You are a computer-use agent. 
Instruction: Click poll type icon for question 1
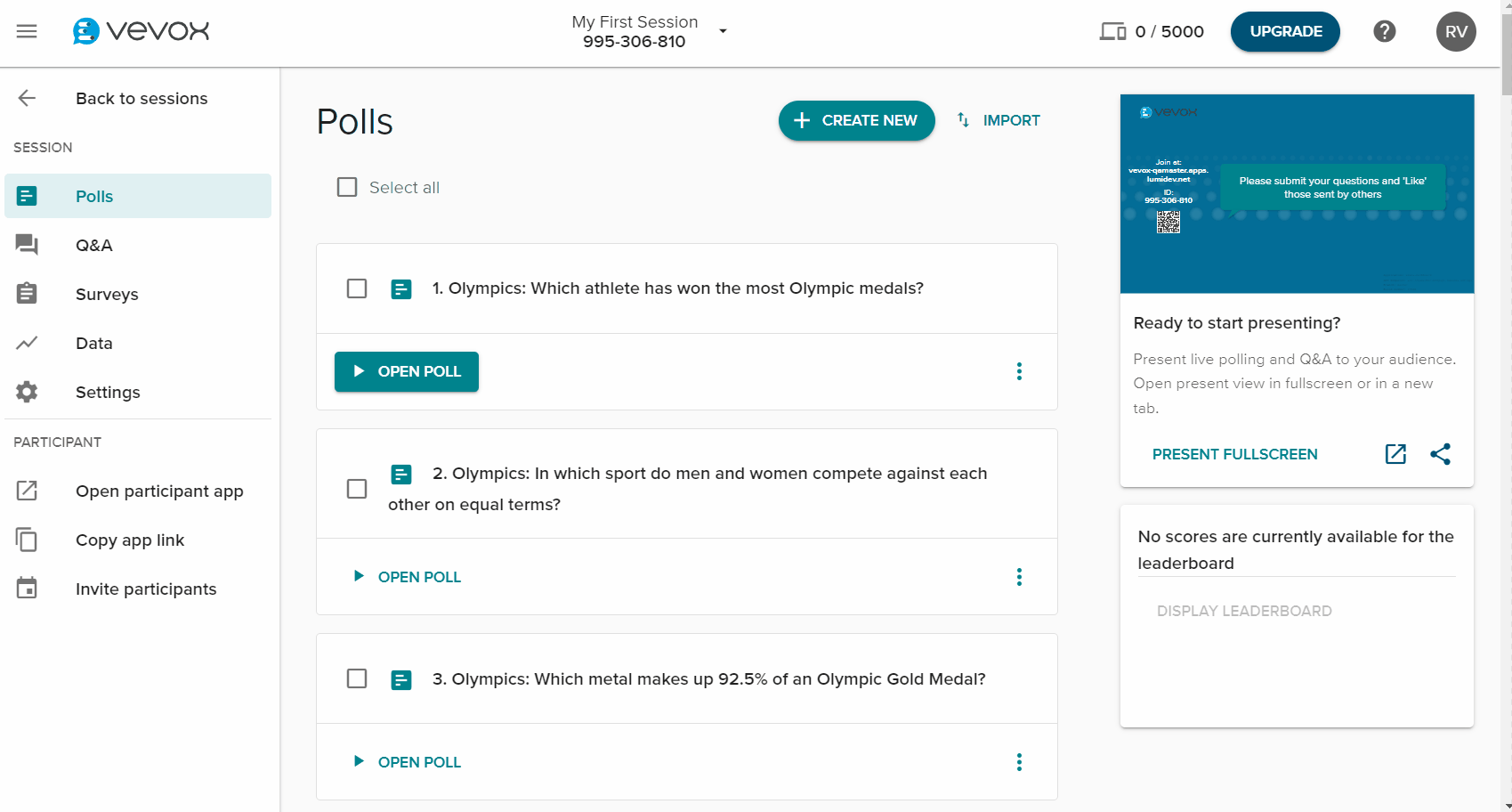coord(401,289)
